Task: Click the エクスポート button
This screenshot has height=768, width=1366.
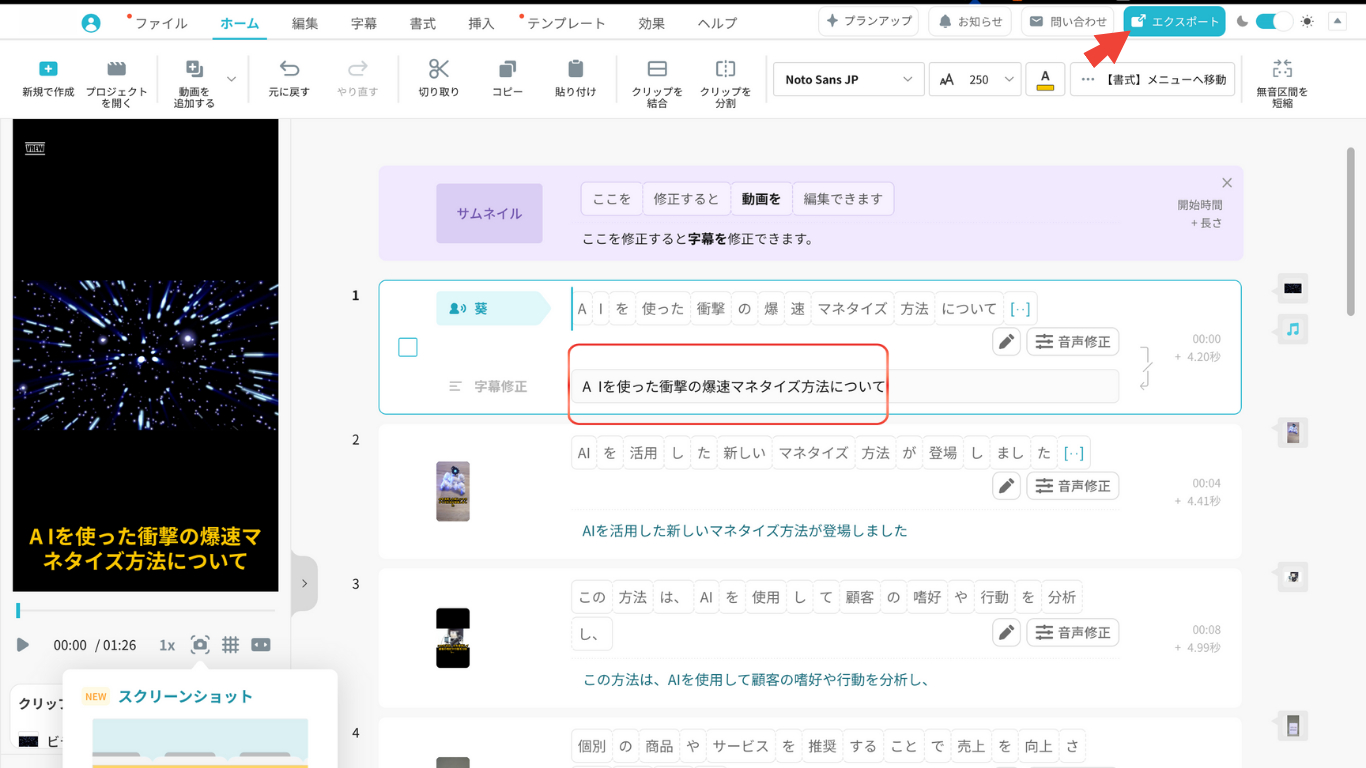Action: [x=1174, y=21]
